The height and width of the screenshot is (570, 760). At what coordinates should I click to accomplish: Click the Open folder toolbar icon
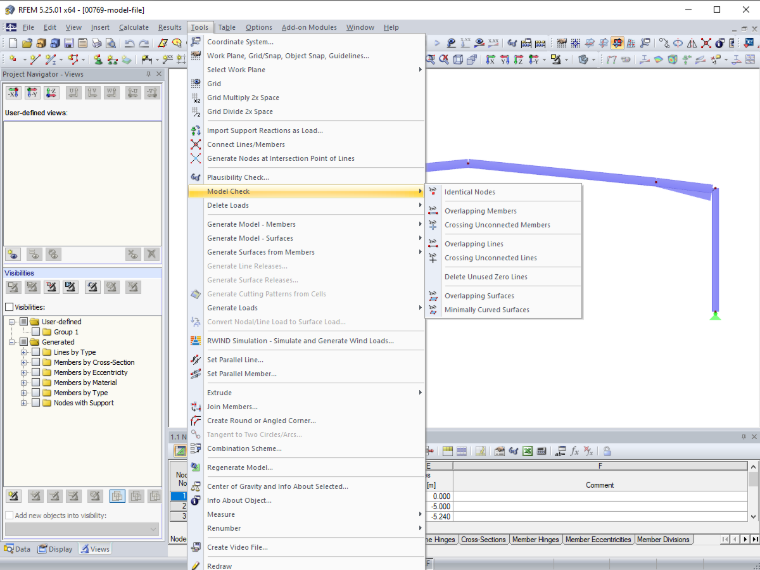(27, 43)
